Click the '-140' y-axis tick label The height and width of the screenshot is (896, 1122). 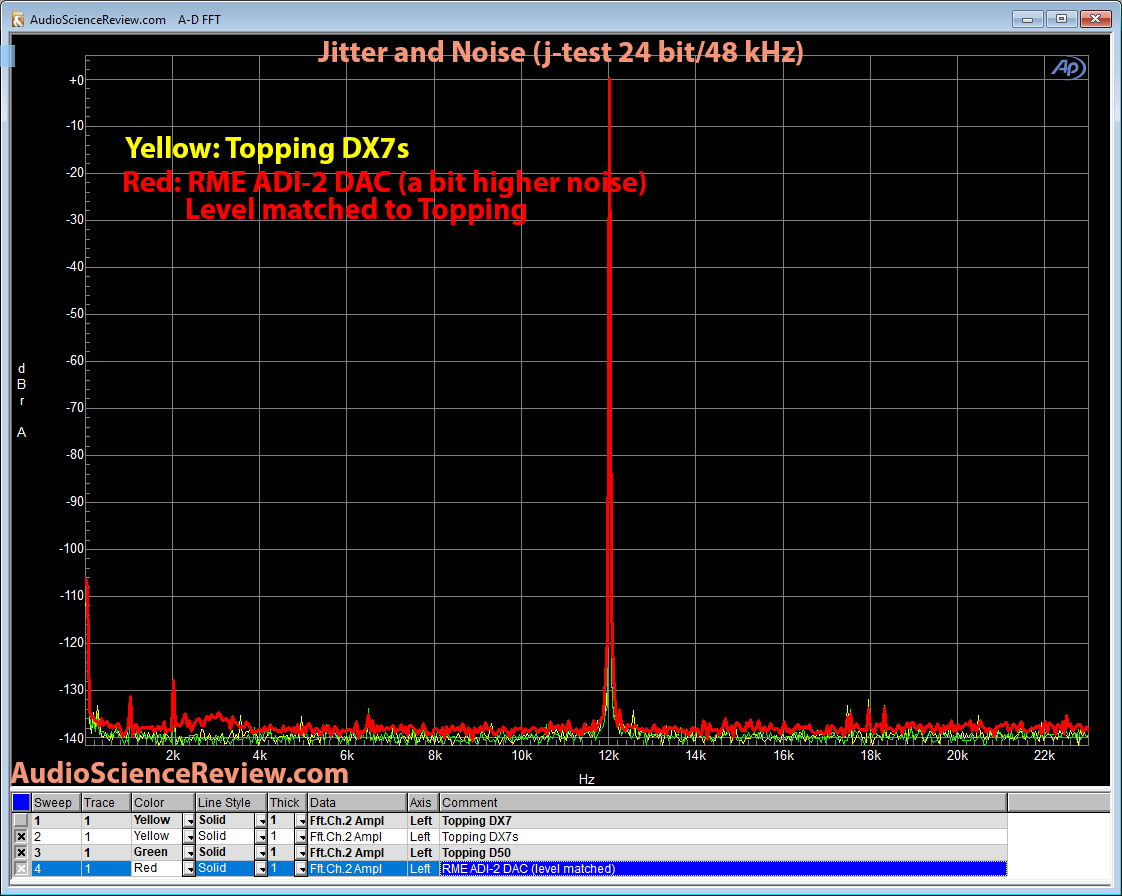[71, 738]
